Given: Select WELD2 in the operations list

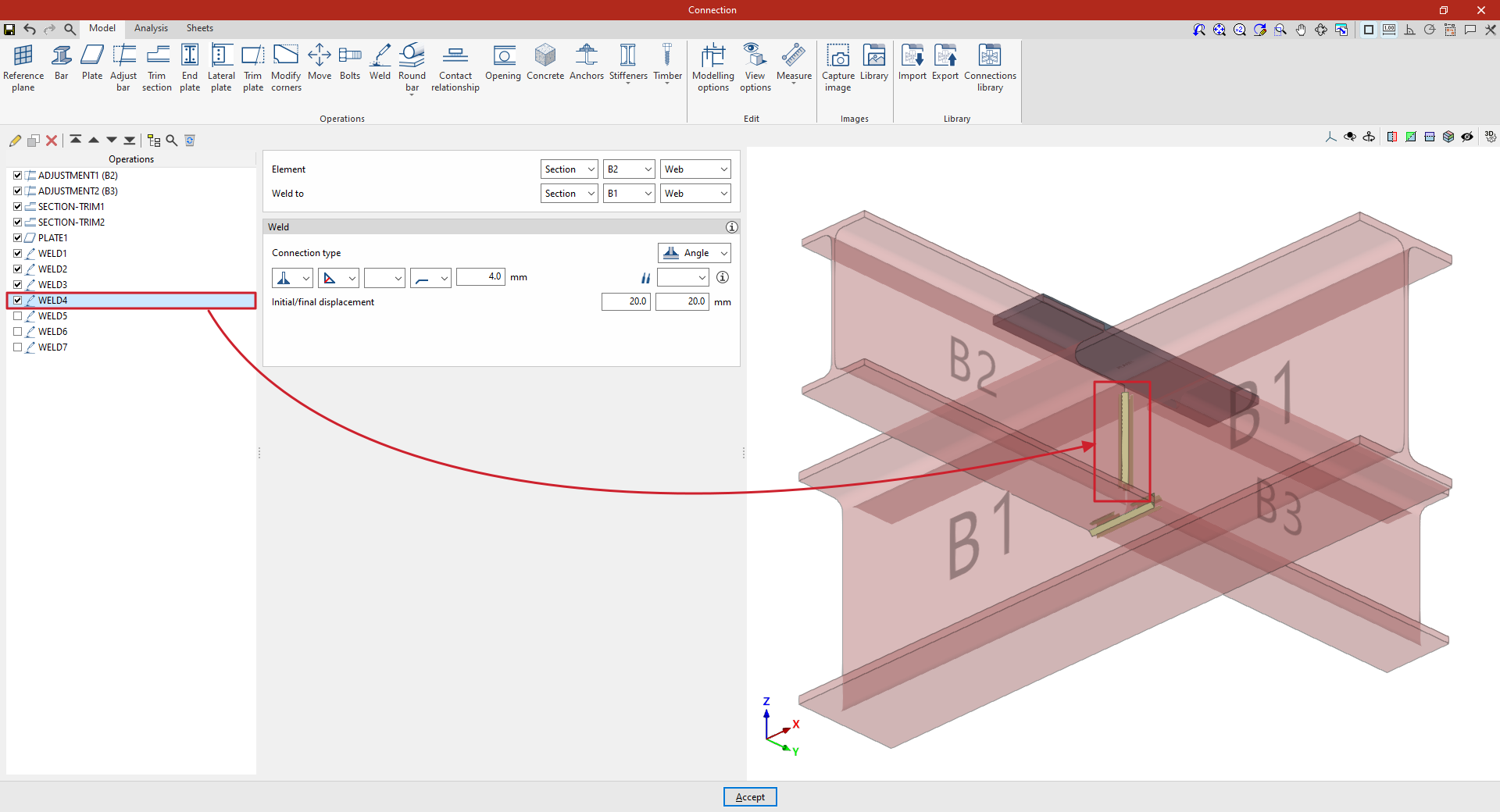Looking at the screenshot, I should pyautogui.click(x=53, y=269).
